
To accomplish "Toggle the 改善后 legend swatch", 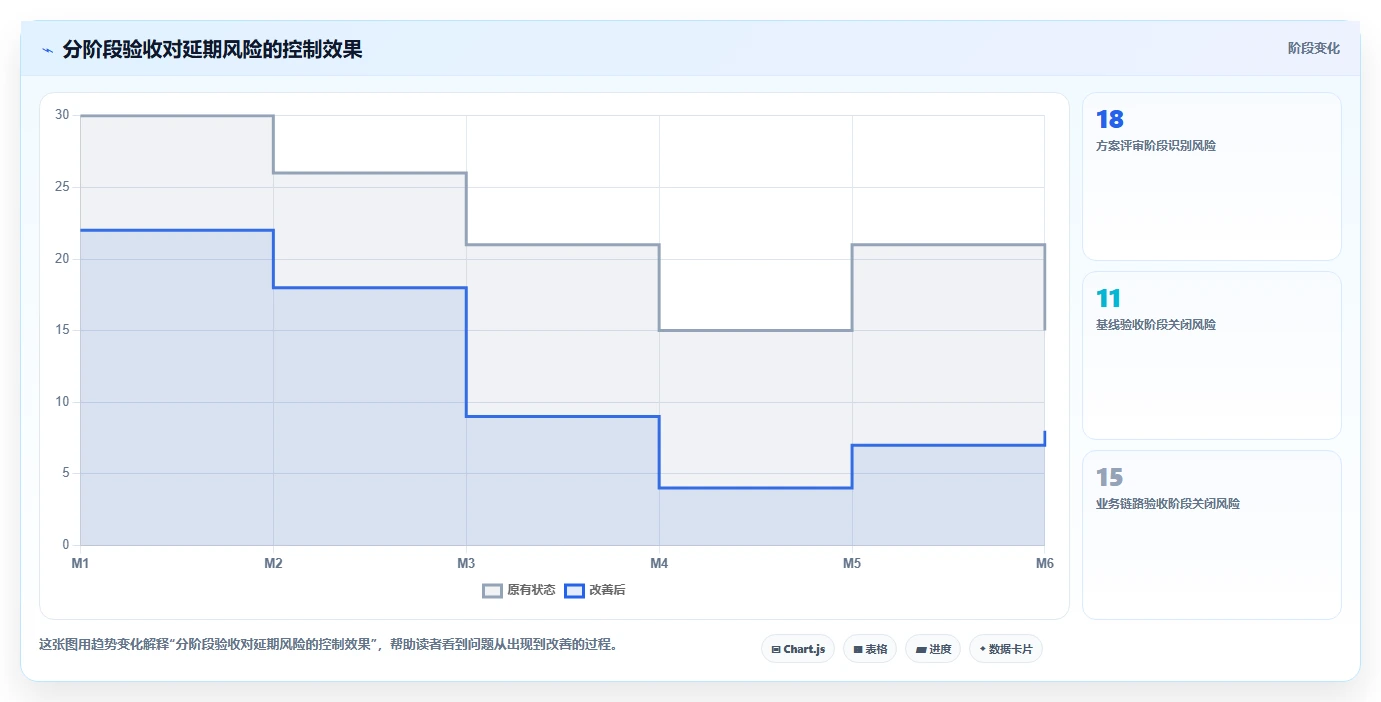I will coord(574,590).
